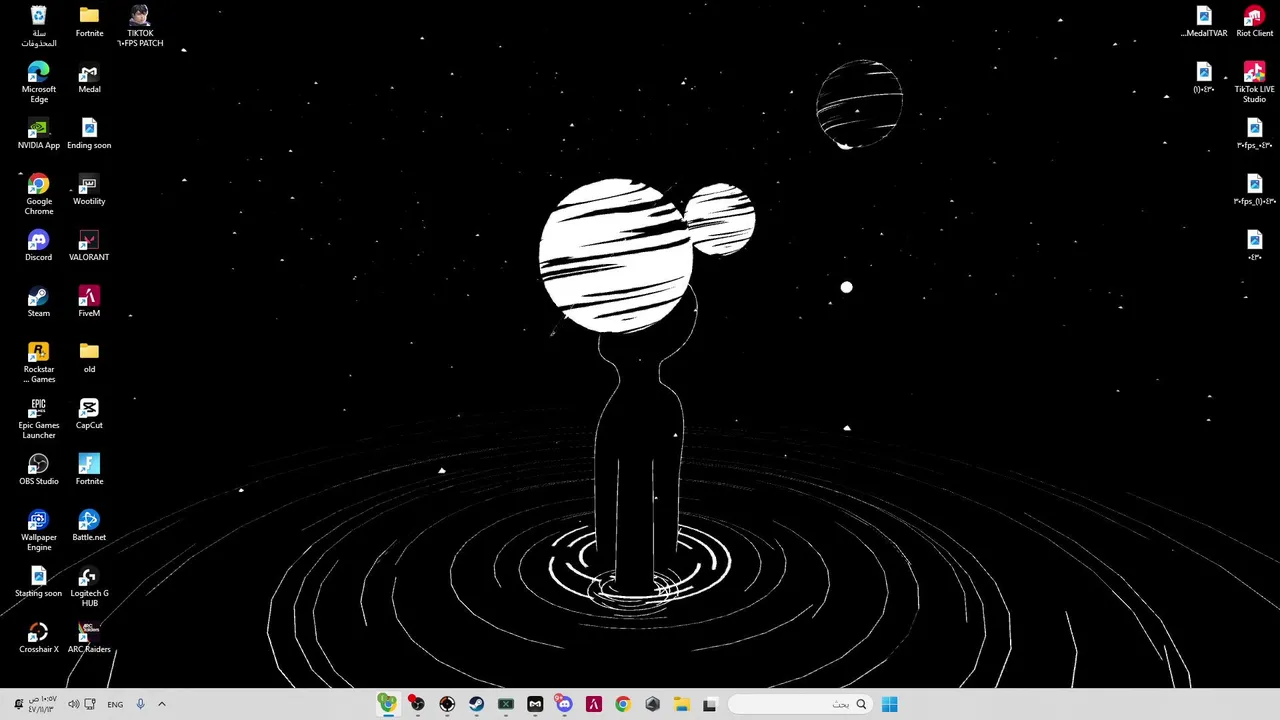Viewport: 1280px width, 720px height.
Task: Open the folder named old
Action: tap(89, 357)
